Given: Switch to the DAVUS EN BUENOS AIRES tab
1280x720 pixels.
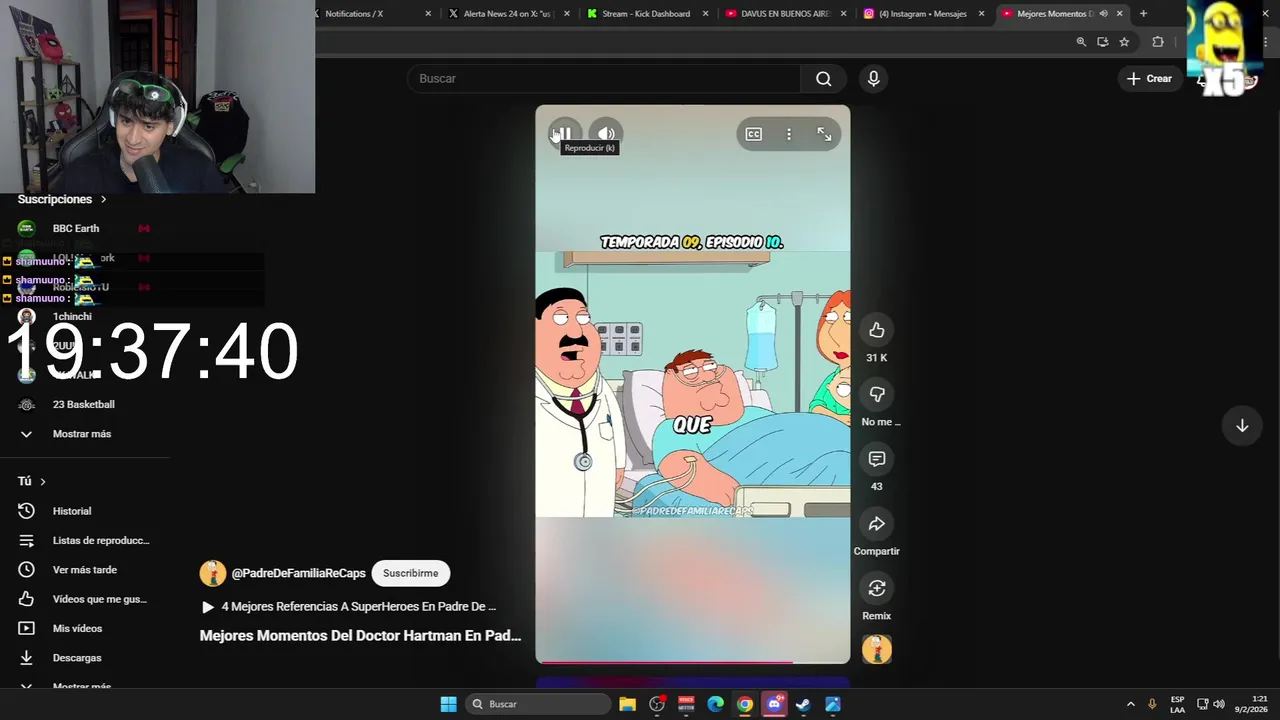Looking at the screenshot, I should coord(785,13).
